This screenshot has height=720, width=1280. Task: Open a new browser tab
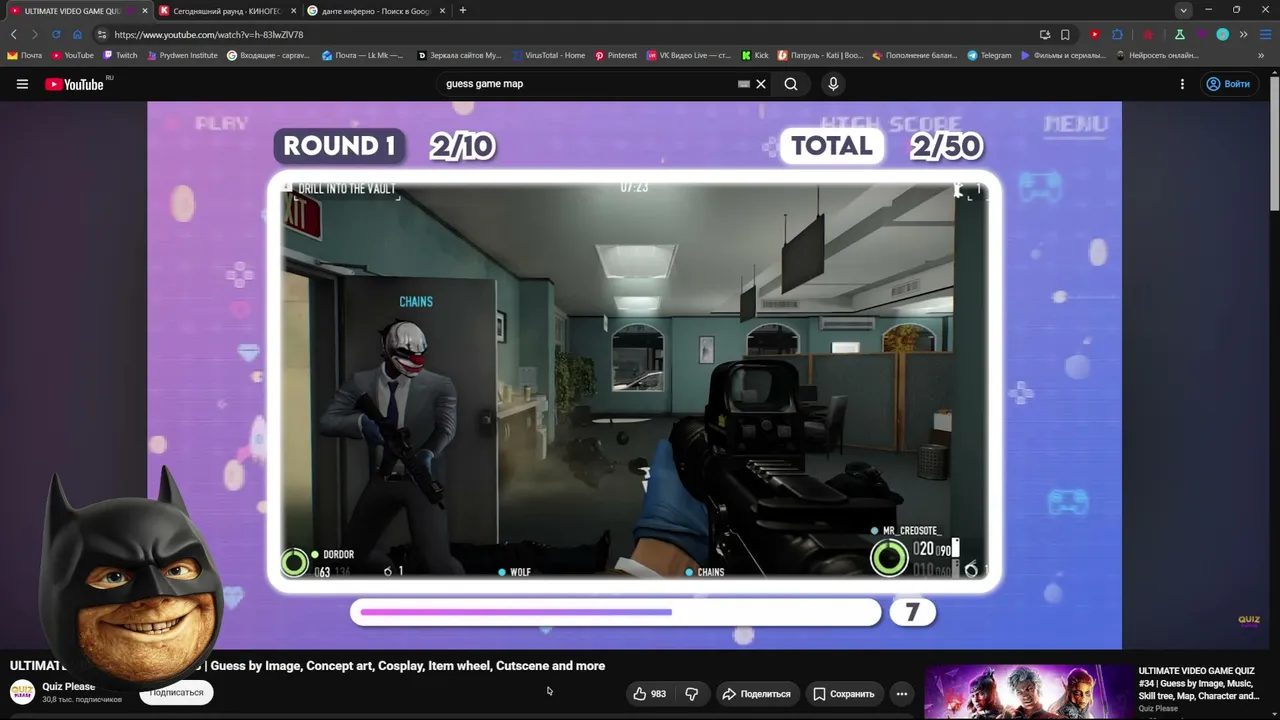pos(462,11)
